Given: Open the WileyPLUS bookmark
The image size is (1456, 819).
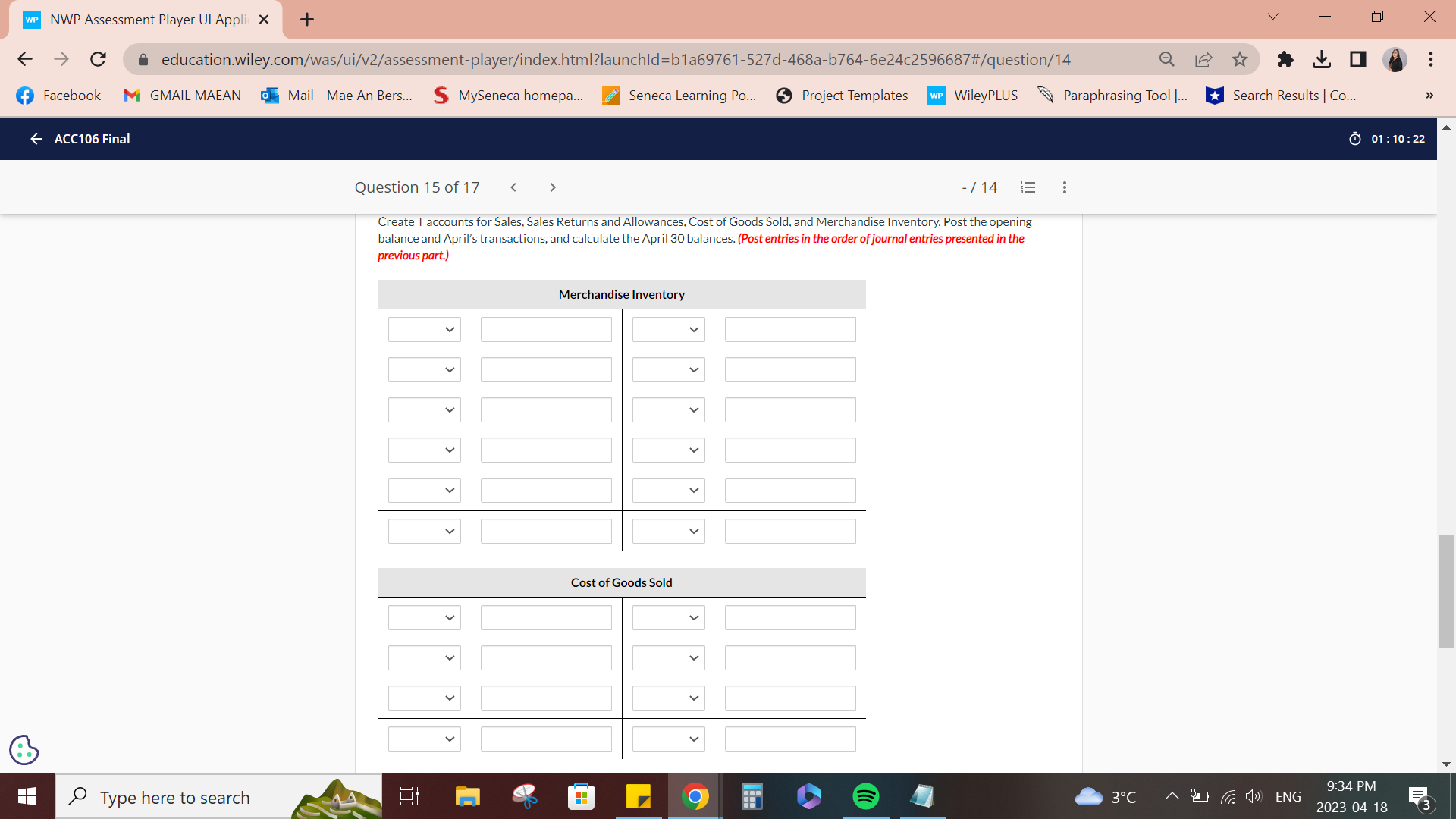Looking at the screenshot, I should (973, 96).
